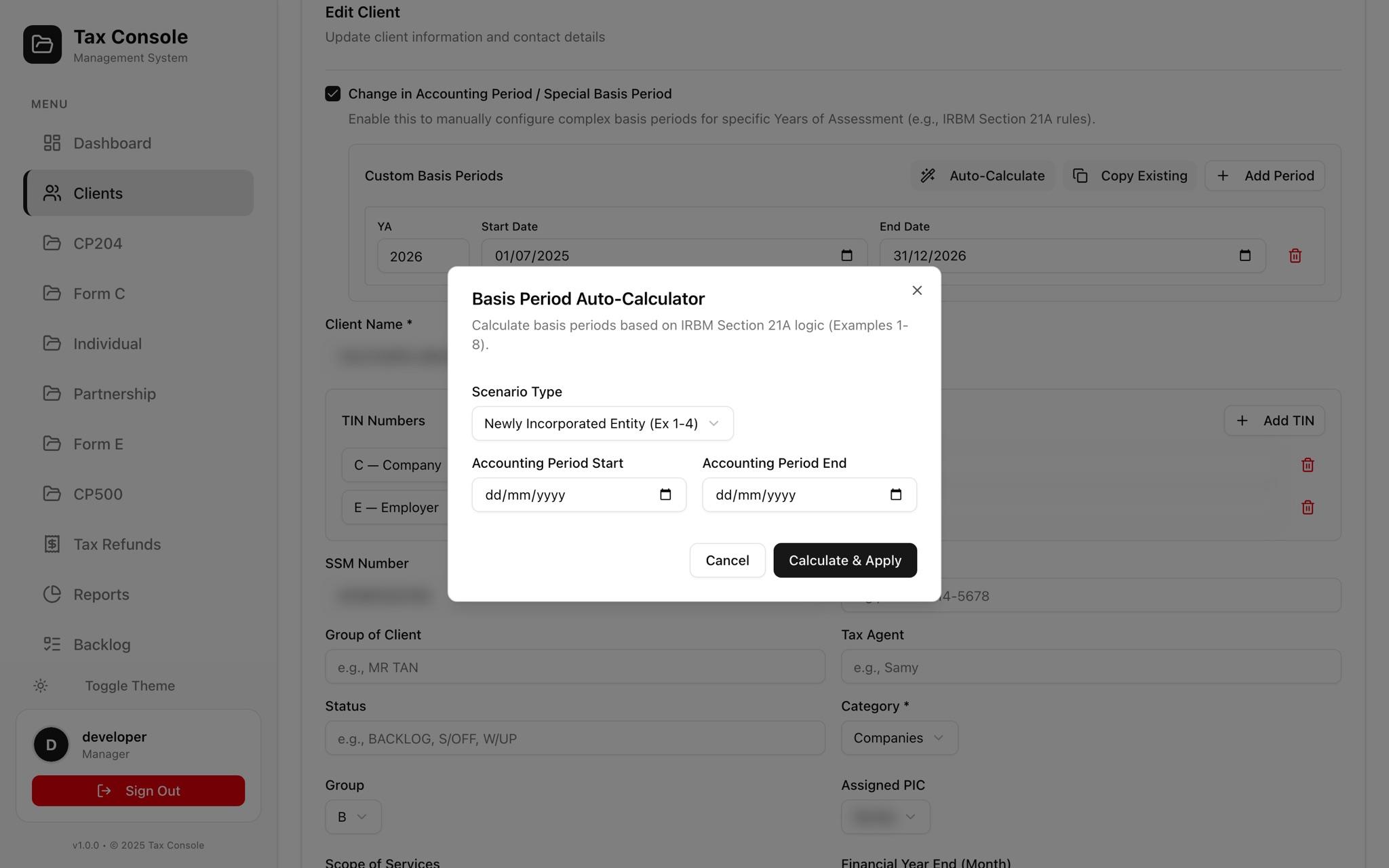
Task: Click Calculate & Apply
Action: click(845, 560)
